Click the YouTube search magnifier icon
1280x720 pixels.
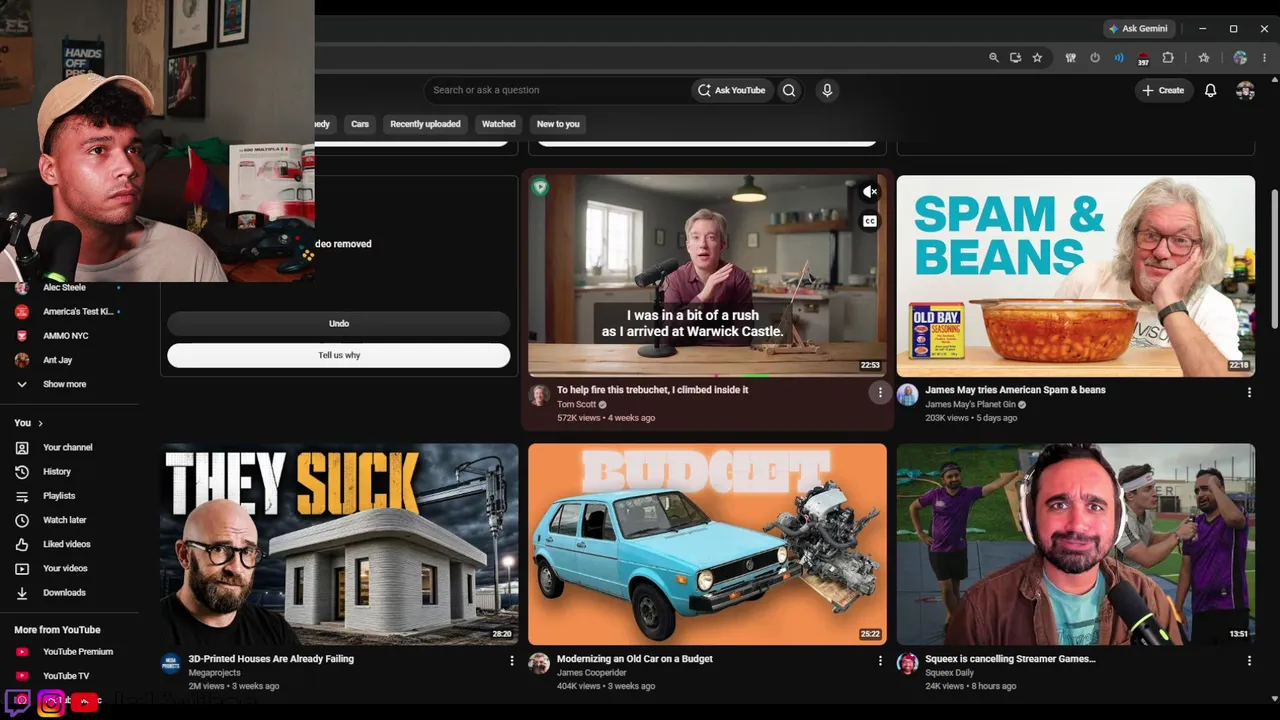click(789, 90)
